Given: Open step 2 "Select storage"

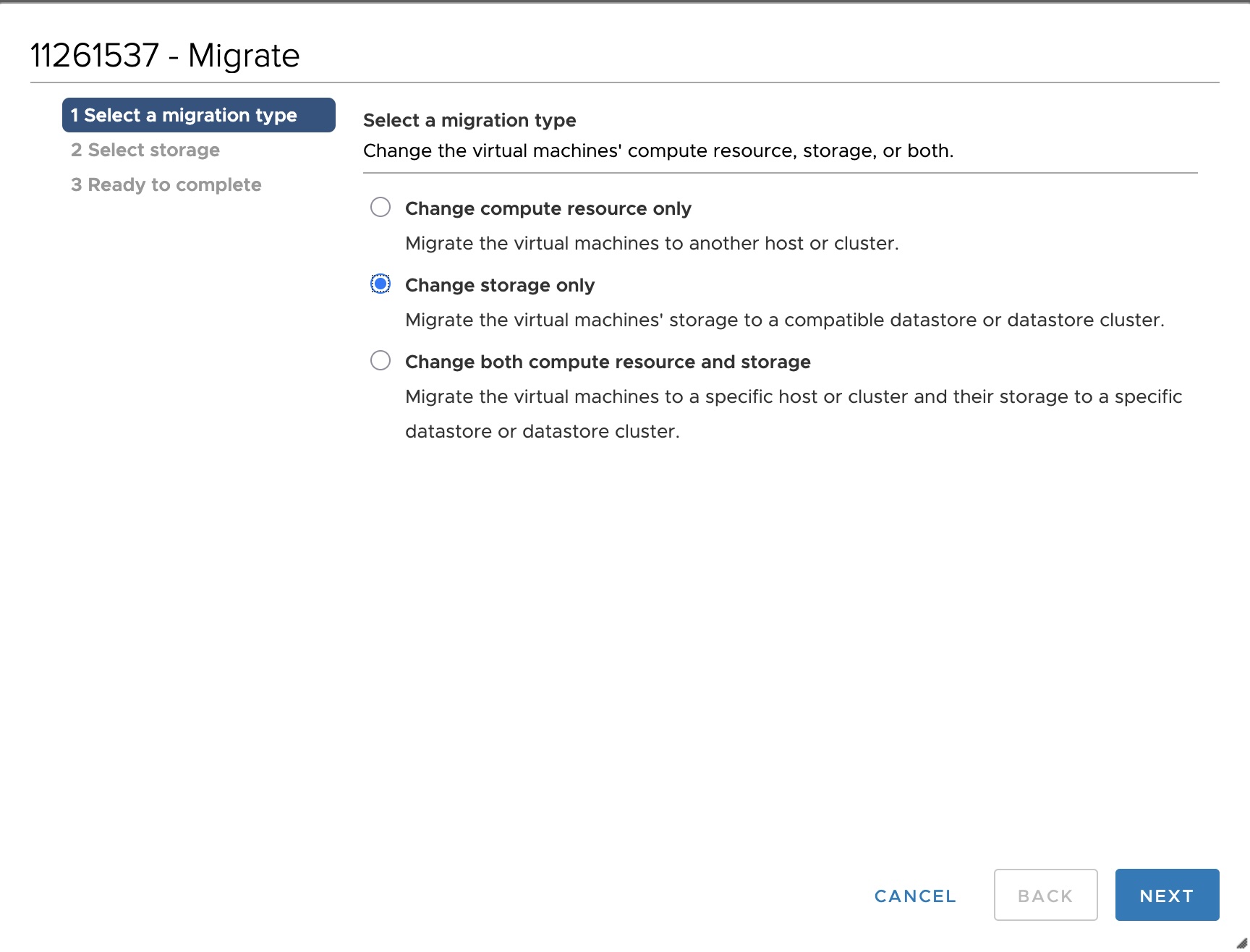Looking at the screenshot, I should [145, 150].
